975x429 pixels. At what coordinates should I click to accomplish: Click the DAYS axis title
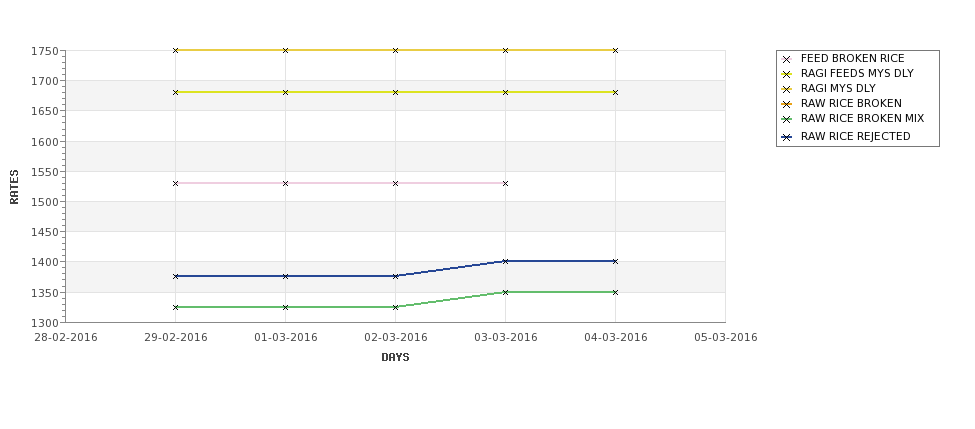pos(395,358)
